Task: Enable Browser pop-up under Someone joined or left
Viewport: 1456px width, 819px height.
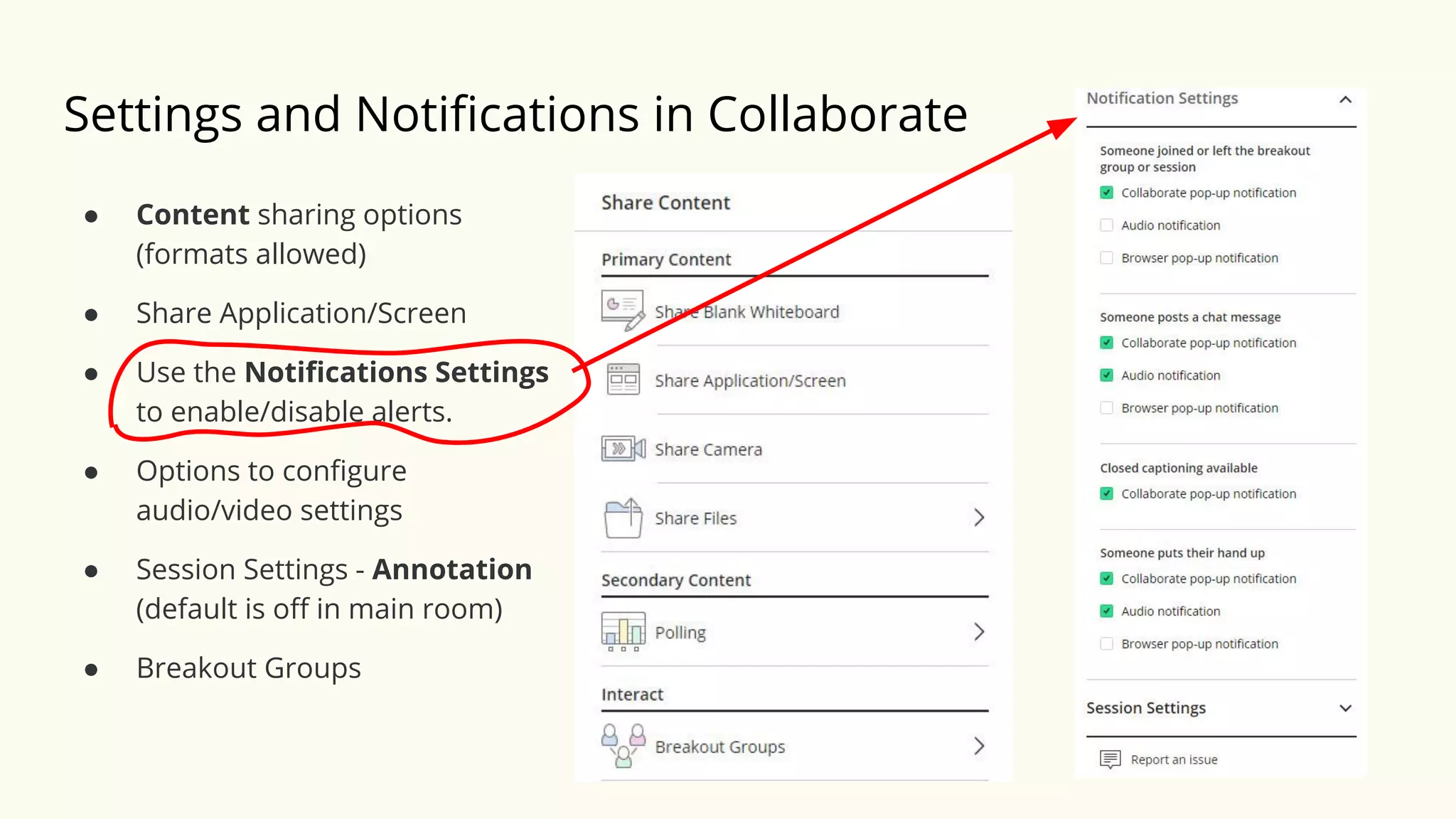Action: [x=1106, y=258]
